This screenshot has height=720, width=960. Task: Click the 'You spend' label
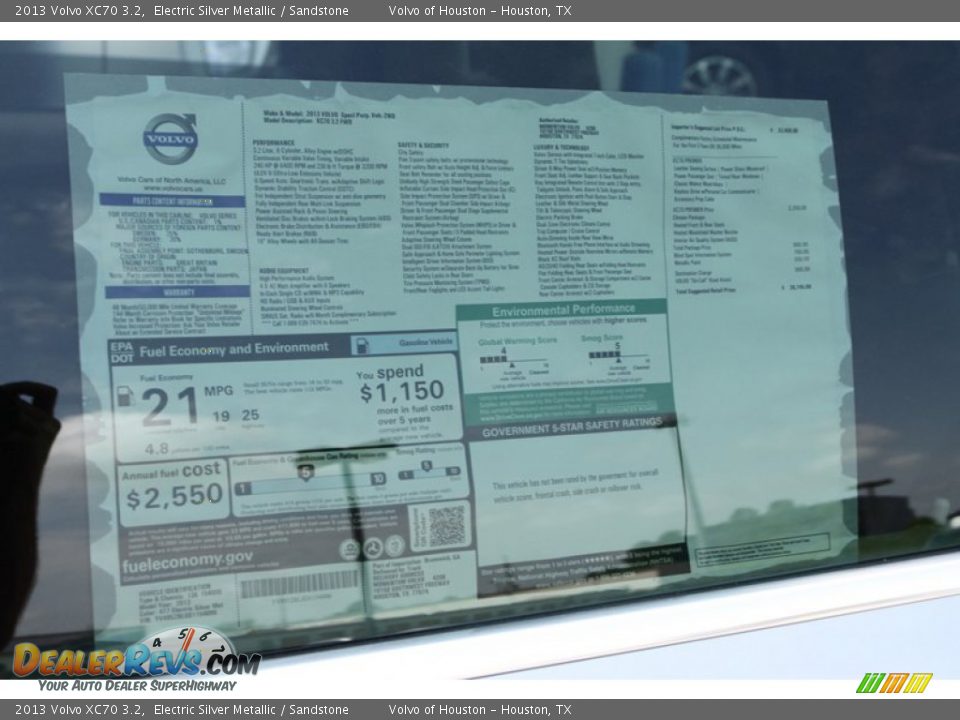coord(390,372)
